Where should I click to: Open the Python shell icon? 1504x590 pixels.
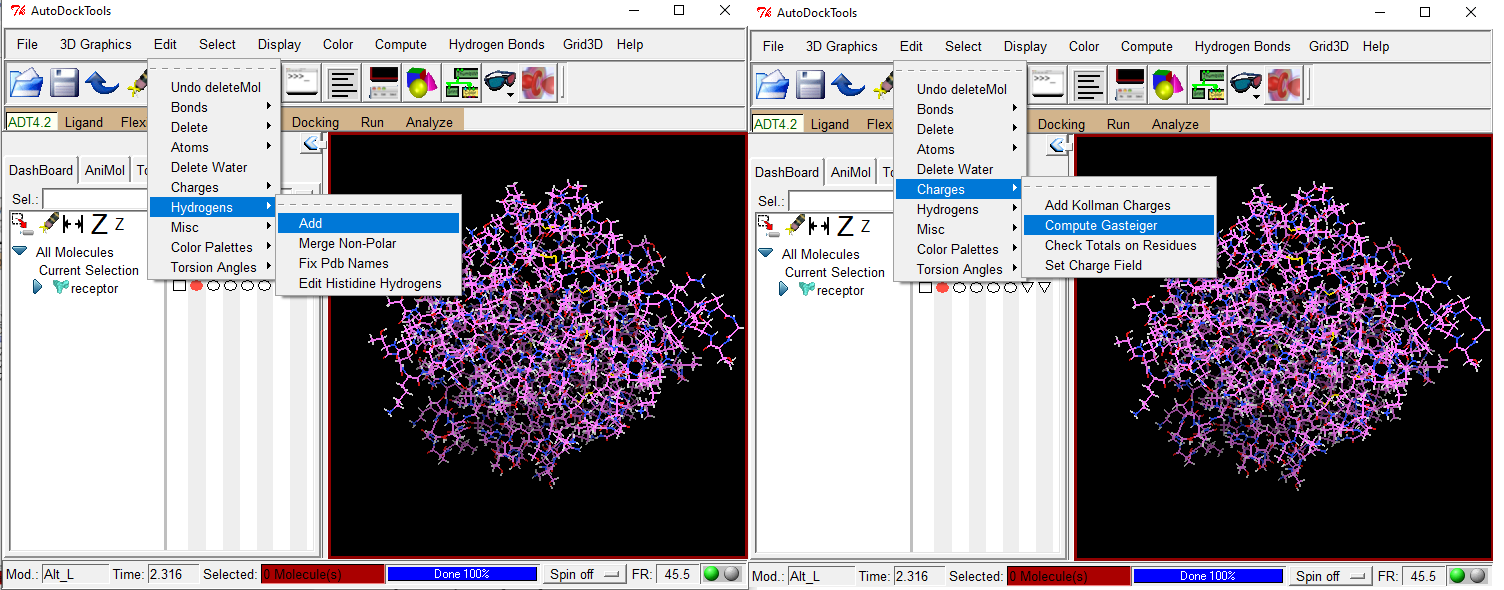(x=300, y=84)
